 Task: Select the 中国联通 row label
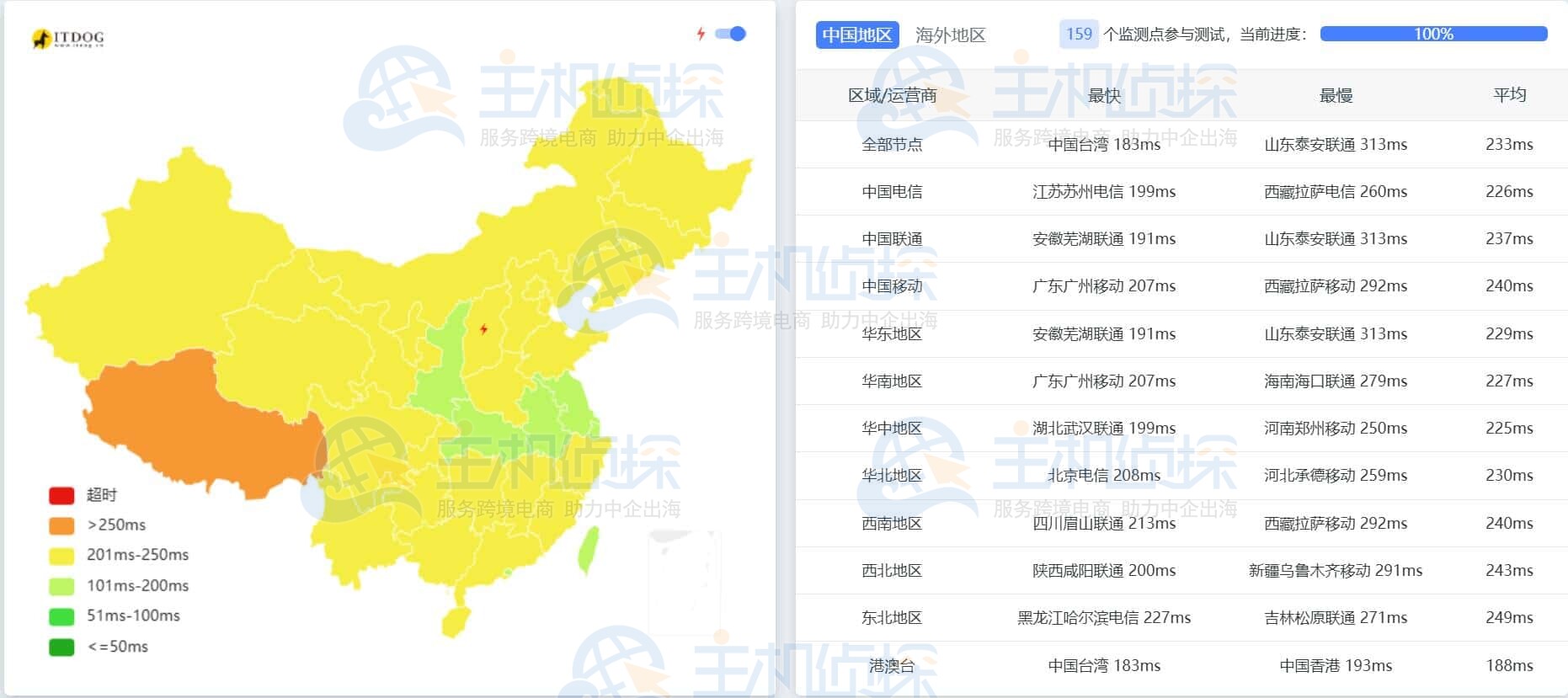click(892, 238)
